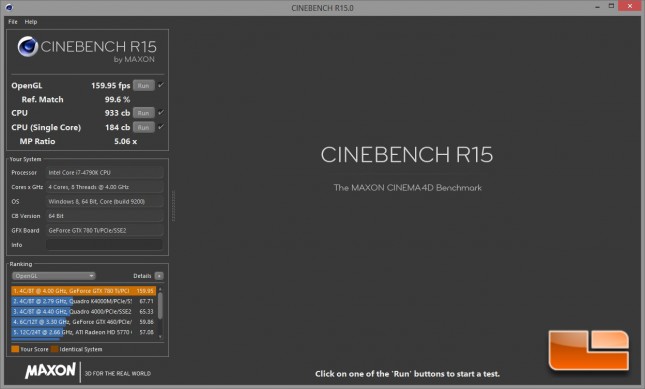Open the Ranking OpenGL dropdown
The height and width of the screenshot is (389, 645).
[x=53, y=276]
